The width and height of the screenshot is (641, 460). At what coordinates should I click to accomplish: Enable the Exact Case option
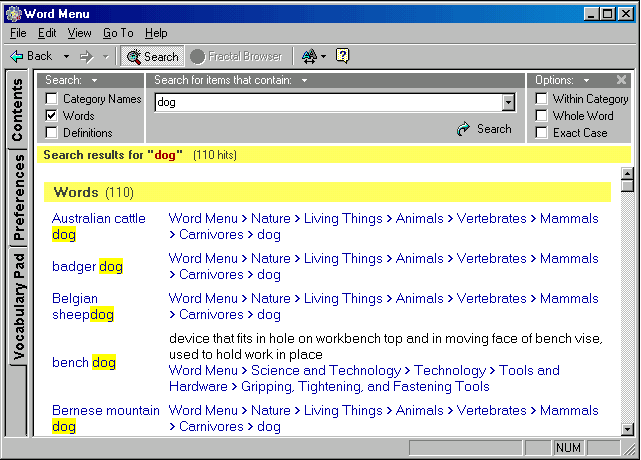541,133
